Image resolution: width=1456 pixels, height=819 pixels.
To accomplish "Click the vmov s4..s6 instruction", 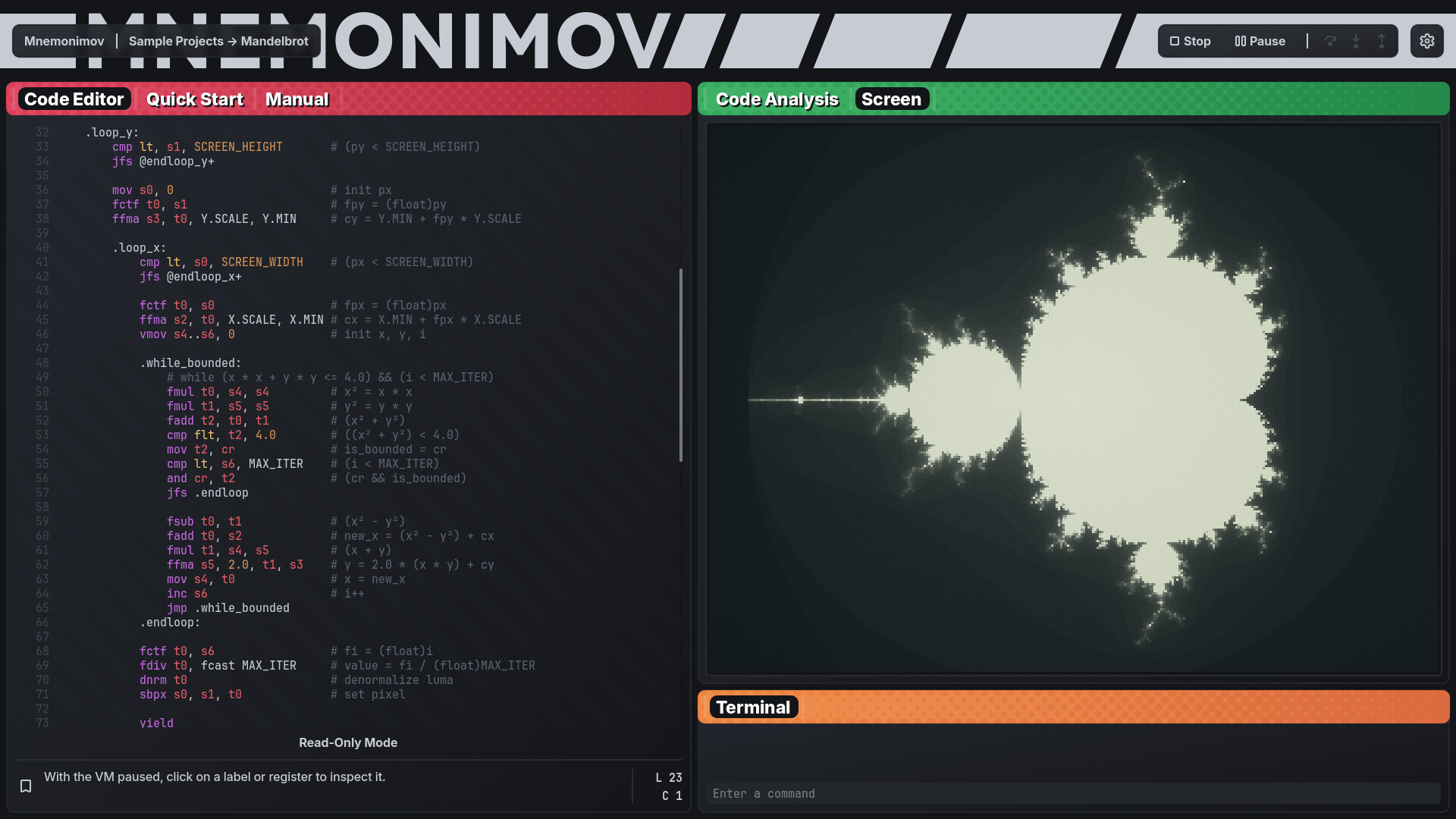I will point(187,334).
